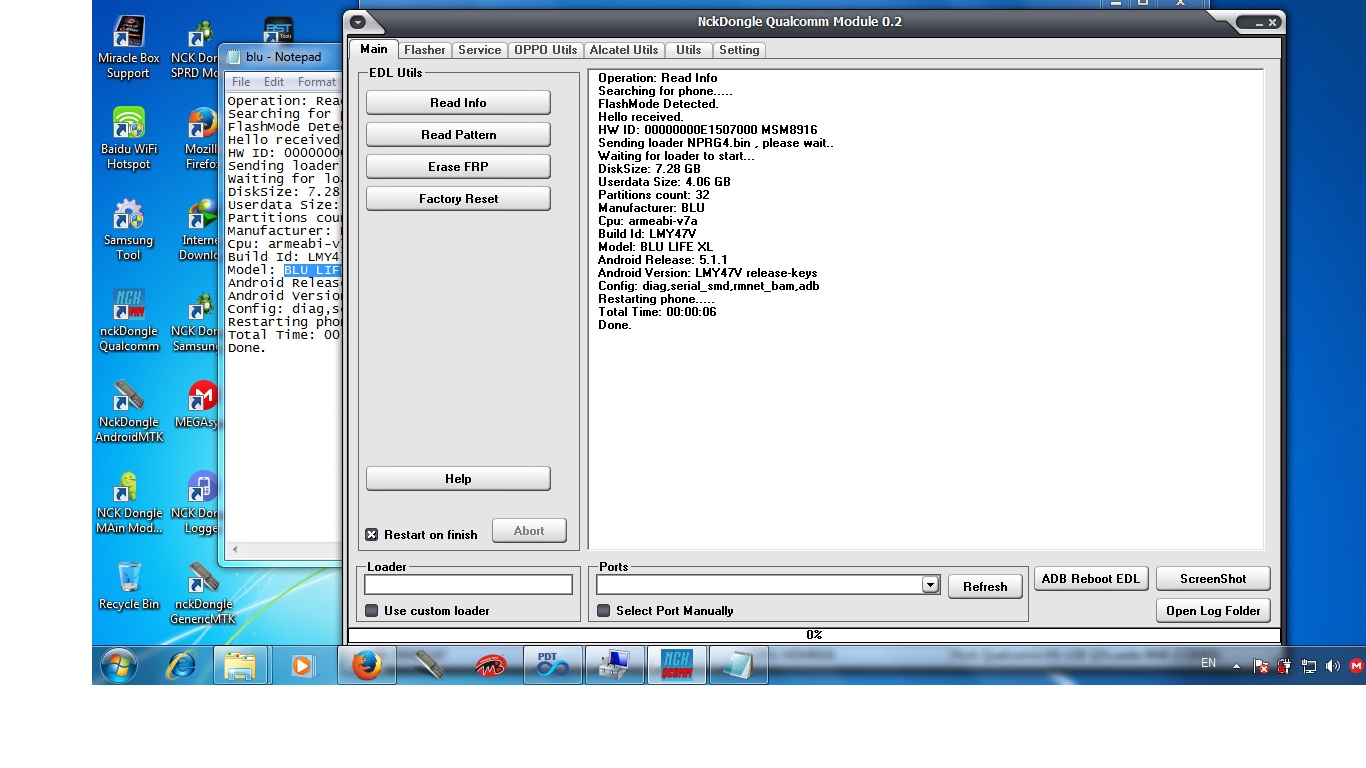Image resolution: width=1366 pixels, height=768 pixels.
Task: Click the EN language indicator in taskbar
Action: coord(1208,663)
